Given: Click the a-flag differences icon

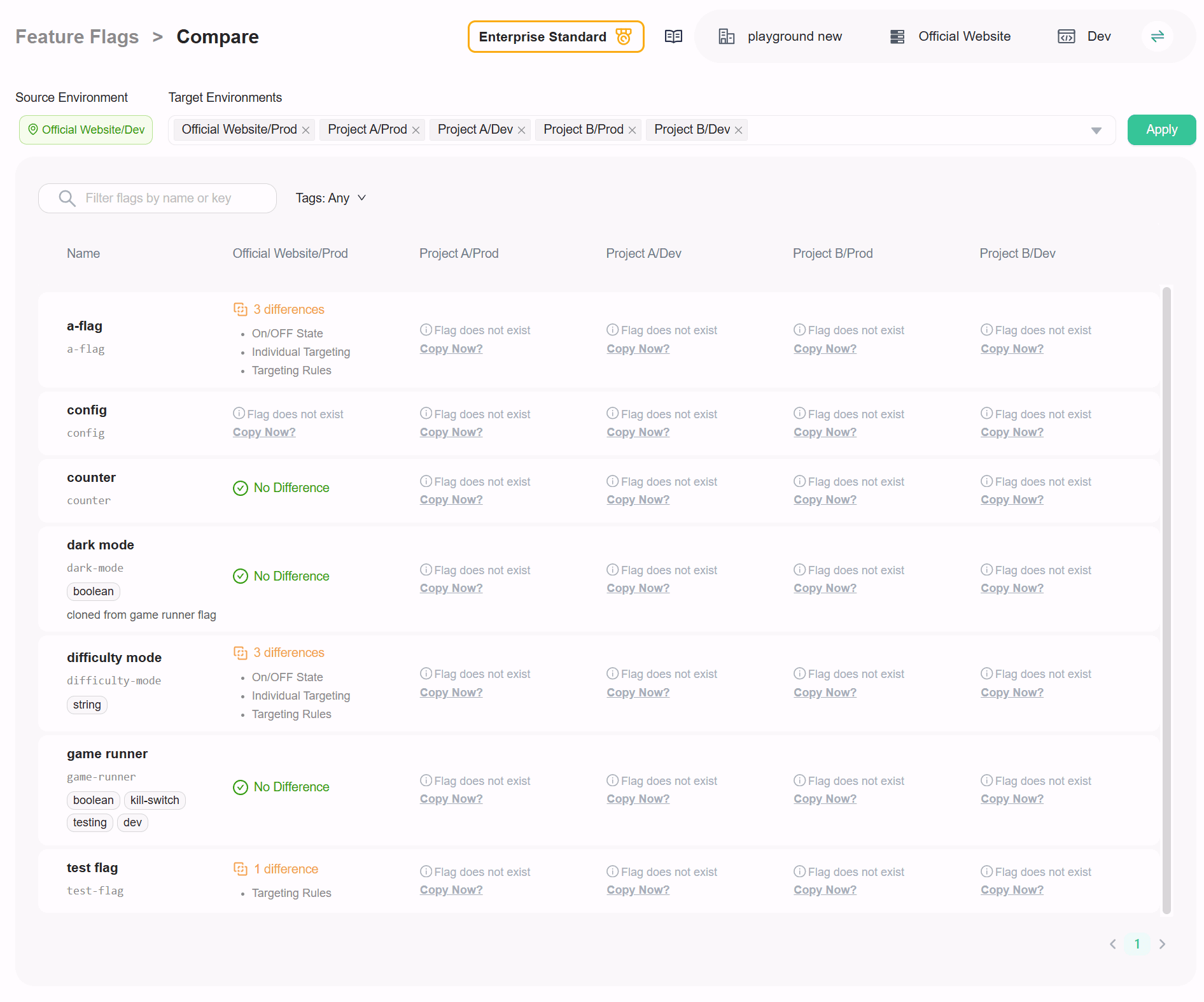Looking at the screenshot, I should click(x=240, y=309).
